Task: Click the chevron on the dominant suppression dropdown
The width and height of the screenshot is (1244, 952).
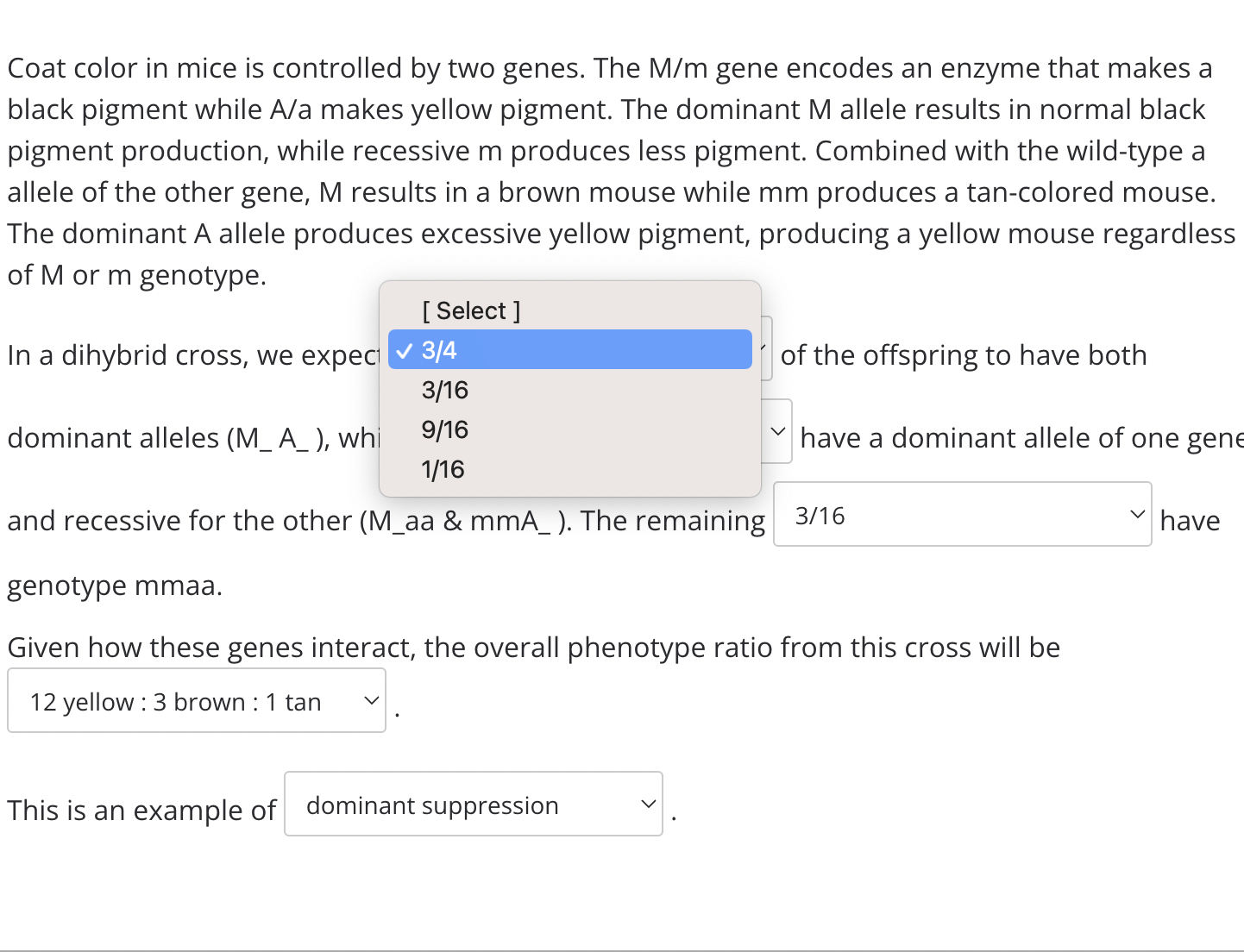Action: click(x=648, y=805)
